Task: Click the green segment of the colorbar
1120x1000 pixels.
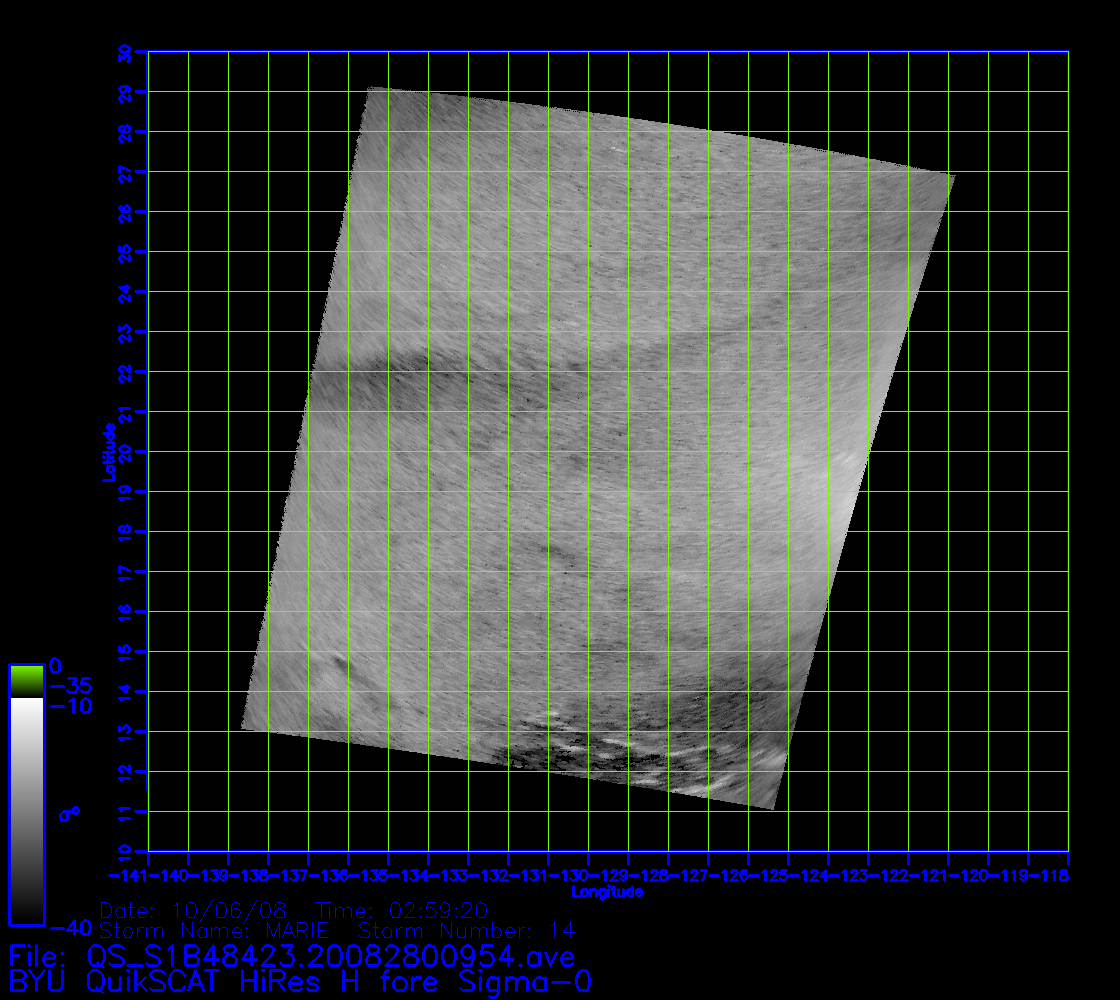Action: point(26,680)
